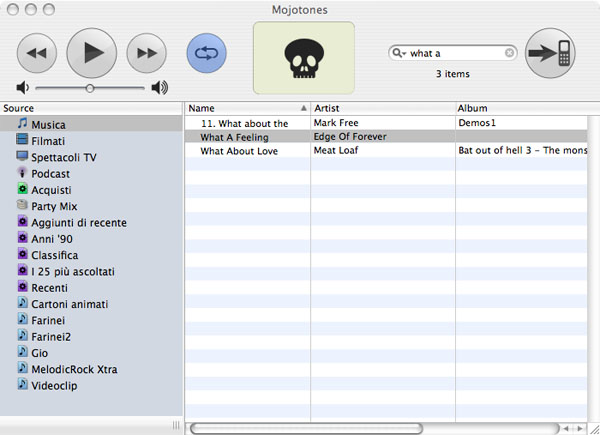600x435 pixels.
Task: Select Filmati in the Source list
Action: pos(91,141)
